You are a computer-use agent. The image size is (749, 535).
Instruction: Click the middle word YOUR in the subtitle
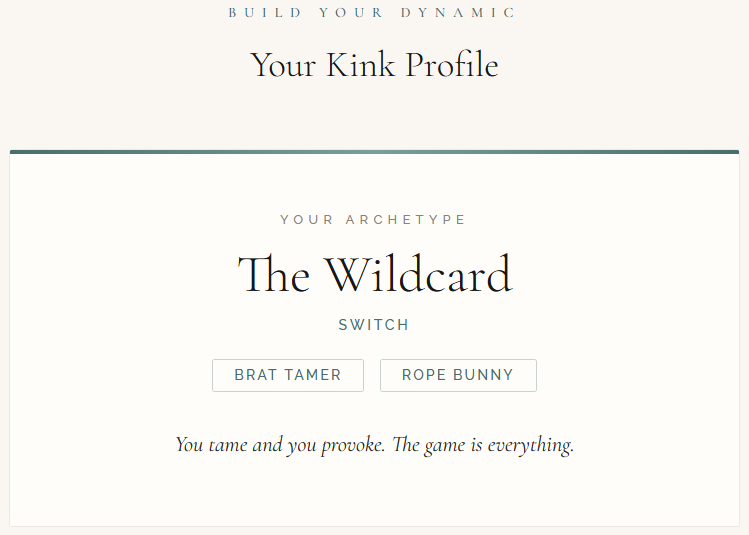tap(350, 13)
